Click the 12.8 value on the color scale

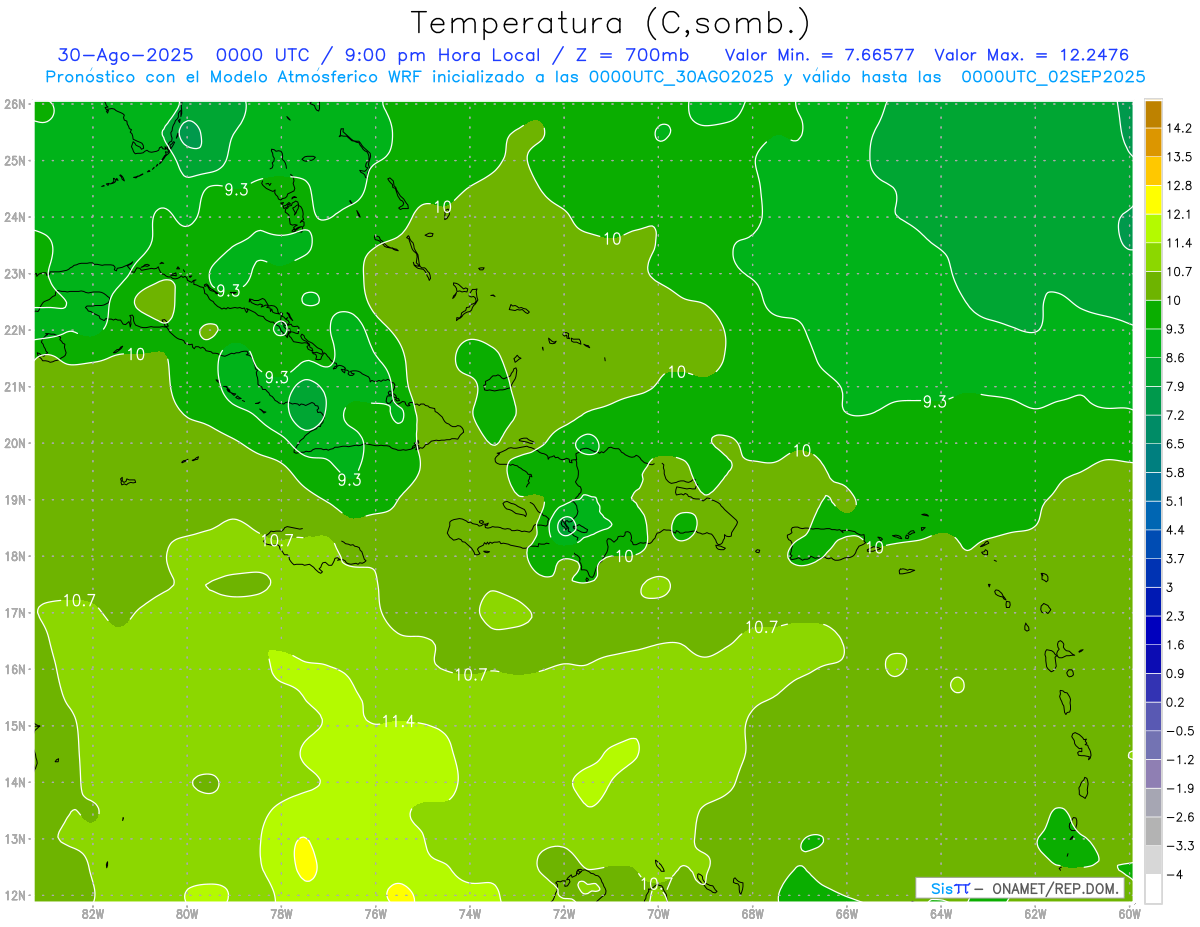tap(1179, 186)
